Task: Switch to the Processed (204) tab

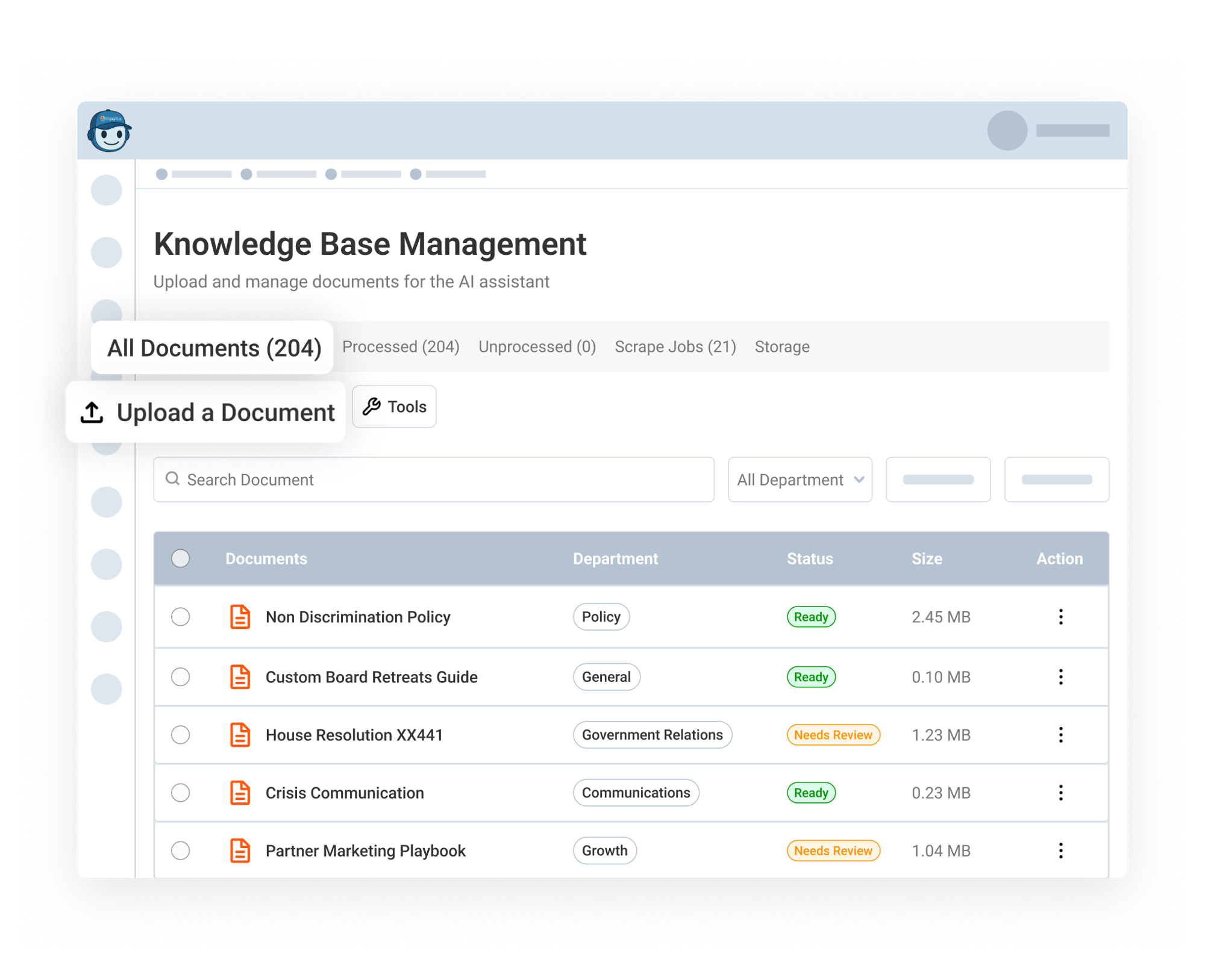Action: (401, 347)
